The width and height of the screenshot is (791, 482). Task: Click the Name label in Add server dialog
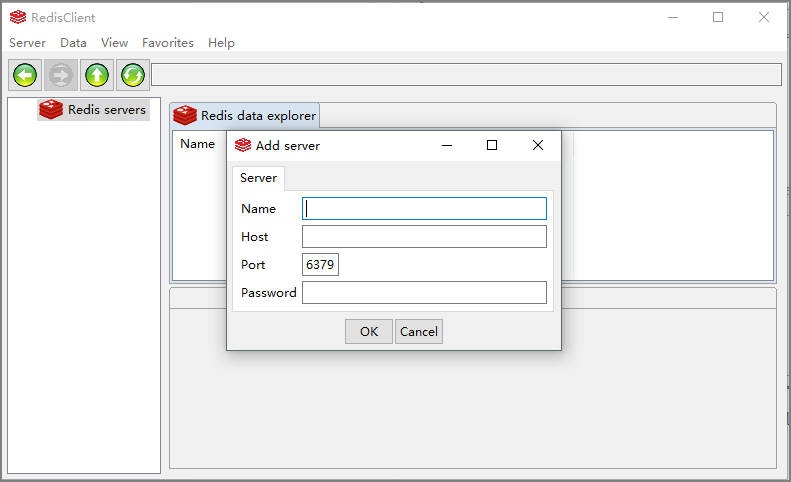(259, 209)
